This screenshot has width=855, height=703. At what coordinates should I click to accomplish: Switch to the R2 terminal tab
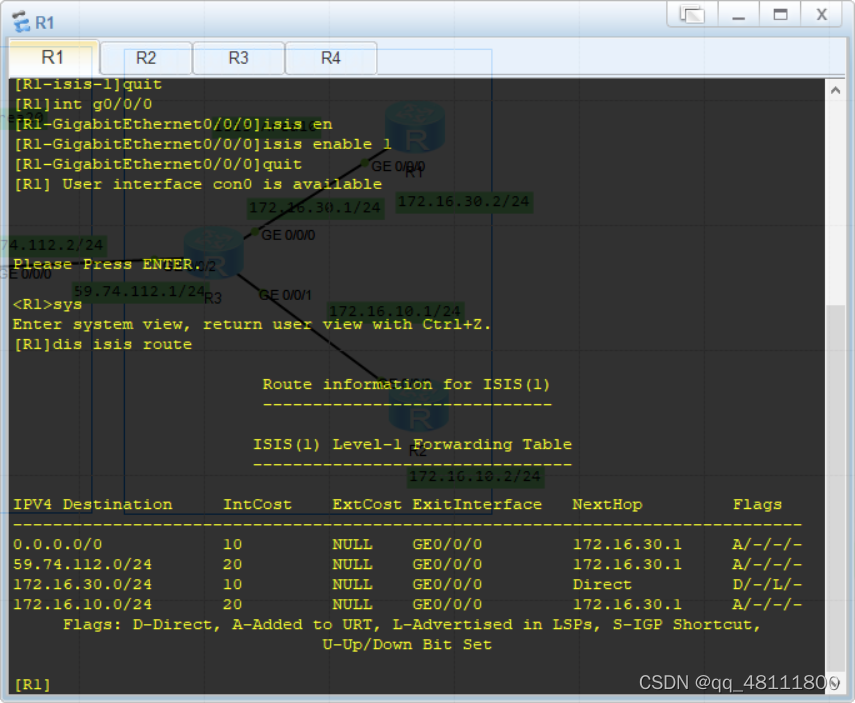tap(146, 58)
